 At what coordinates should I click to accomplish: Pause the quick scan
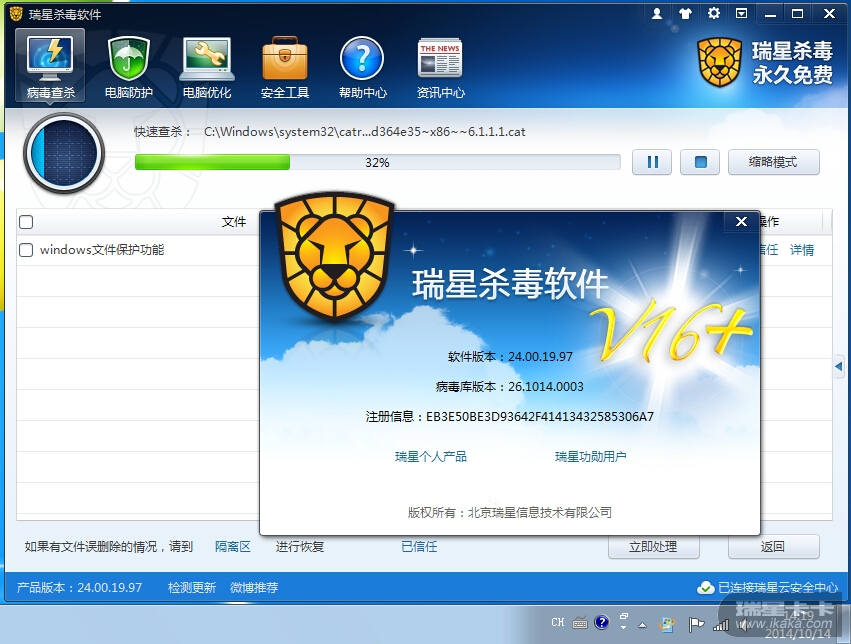tap(652, 162)
